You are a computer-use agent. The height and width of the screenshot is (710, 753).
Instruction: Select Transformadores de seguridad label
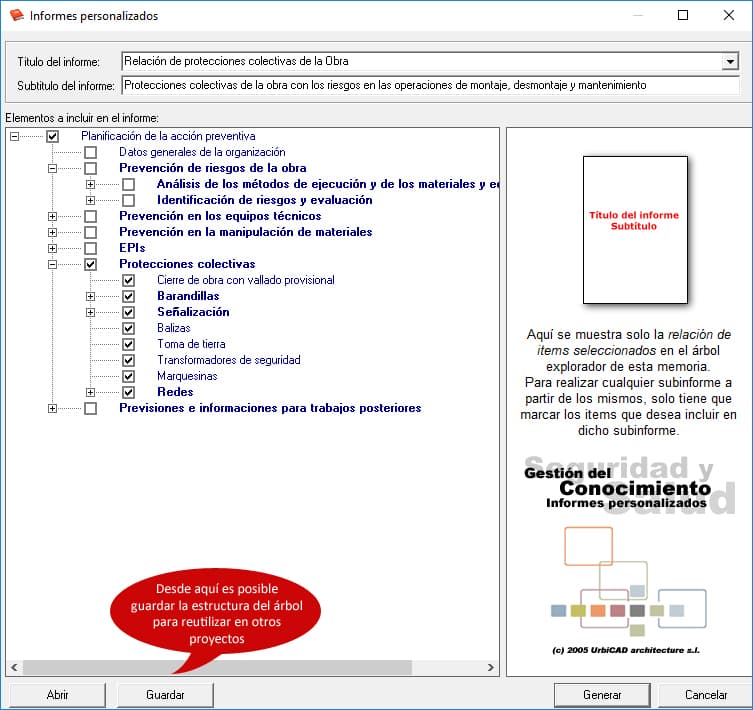(x=229, y=360)
